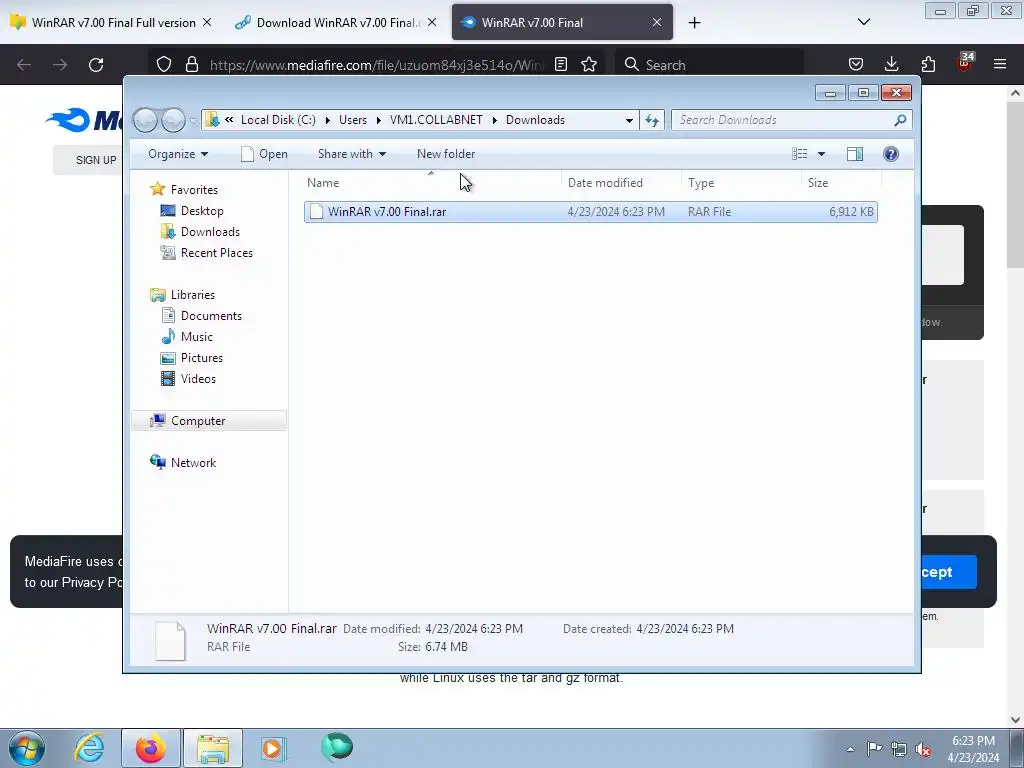
Task: Bookmark this page with the star icon
Action: [589, 64]
